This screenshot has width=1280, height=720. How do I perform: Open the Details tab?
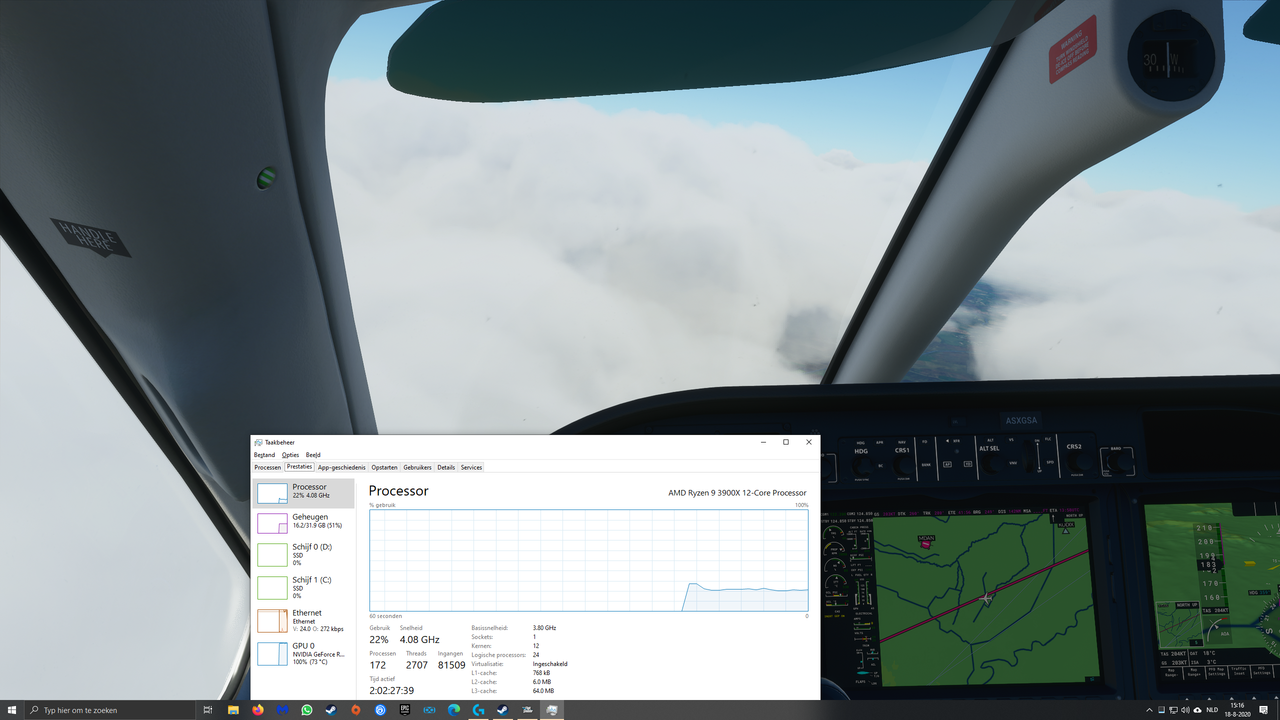[x=446, y=467]
